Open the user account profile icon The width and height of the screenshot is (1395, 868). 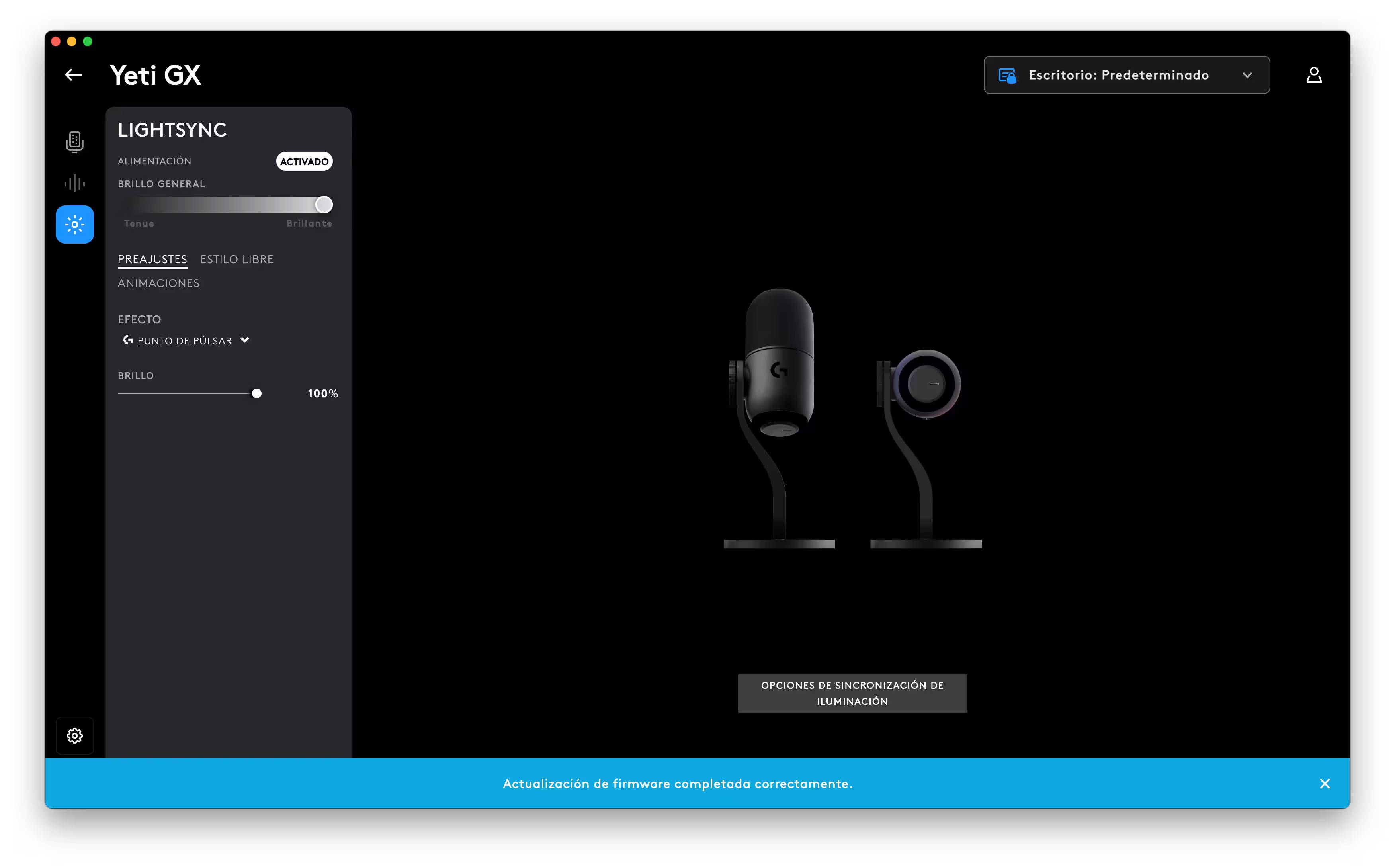tap(1313, 75)
